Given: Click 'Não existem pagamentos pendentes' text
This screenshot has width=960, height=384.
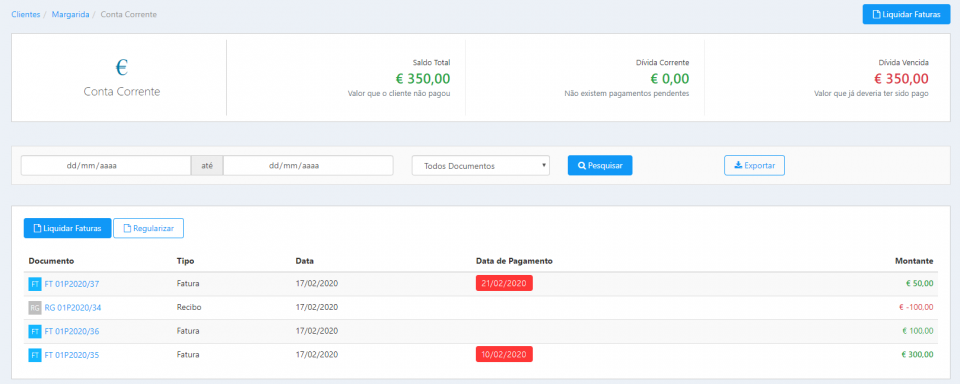Looking at the screenshot, I should [627, 94].
